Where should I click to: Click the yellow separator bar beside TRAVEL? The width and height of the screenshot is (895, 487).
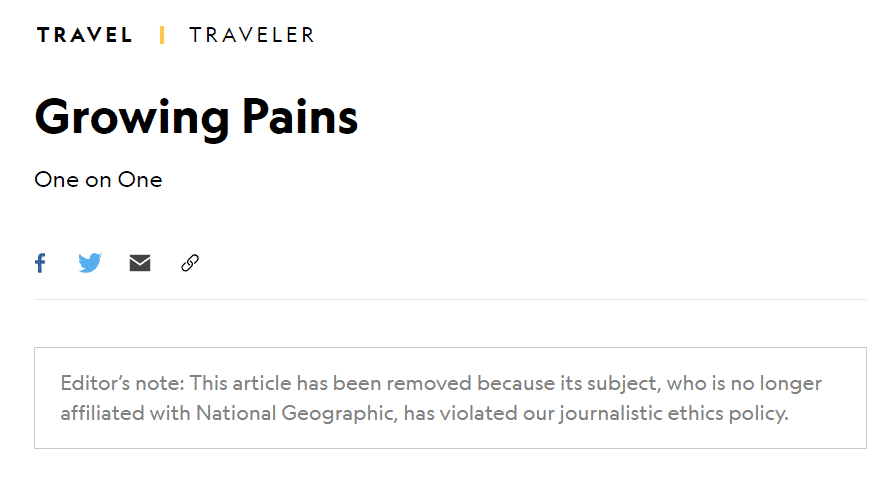pyautogui.click(x=162, y=35)
